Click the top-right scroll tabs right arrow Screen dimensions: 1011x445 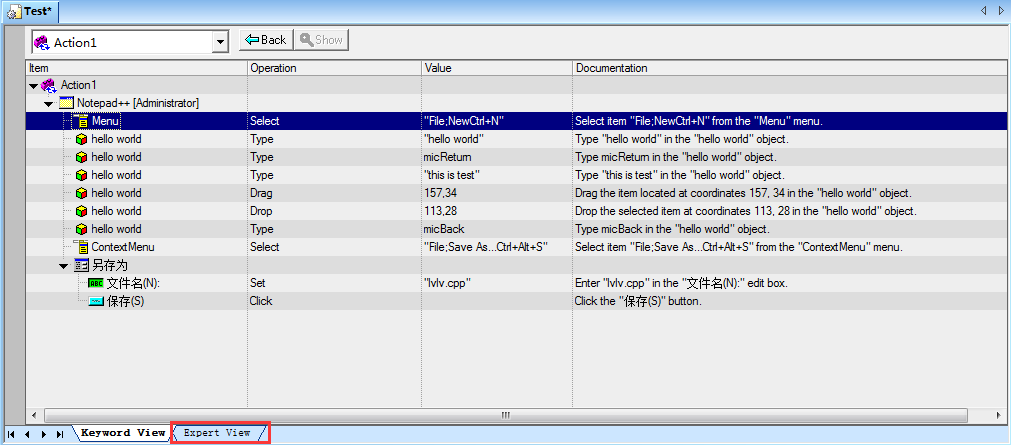pos(1001,10)
